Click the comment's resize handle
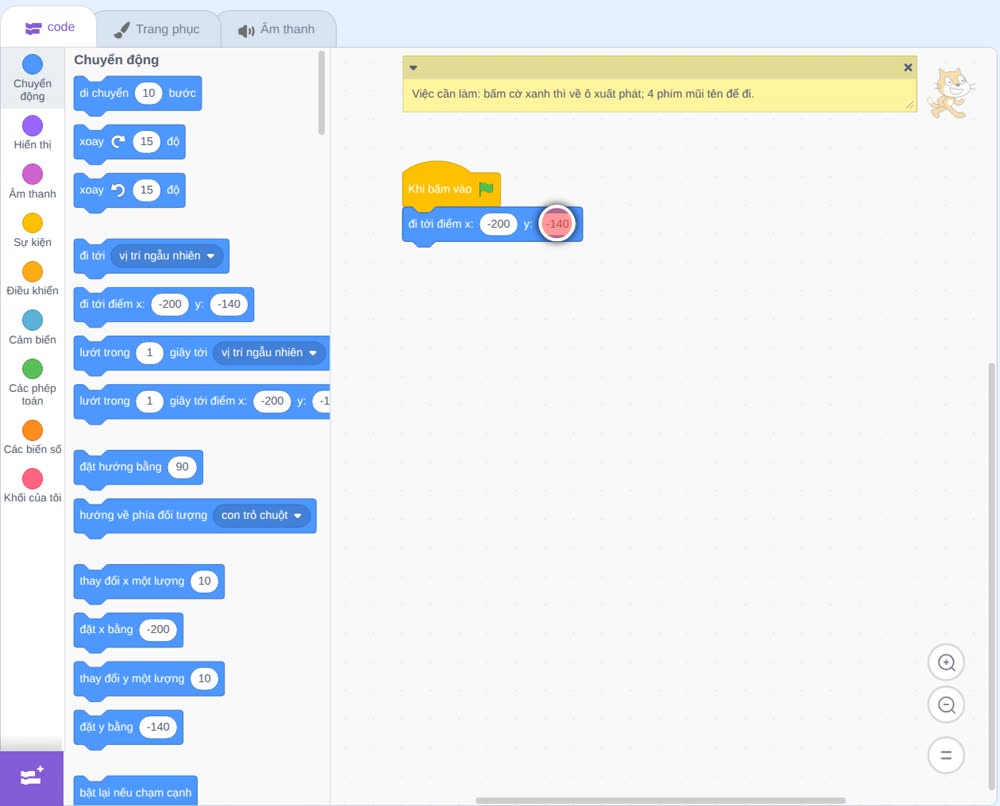Viewport: 1000px width, 806px height. pyautogui.click(x=910, y=105)
